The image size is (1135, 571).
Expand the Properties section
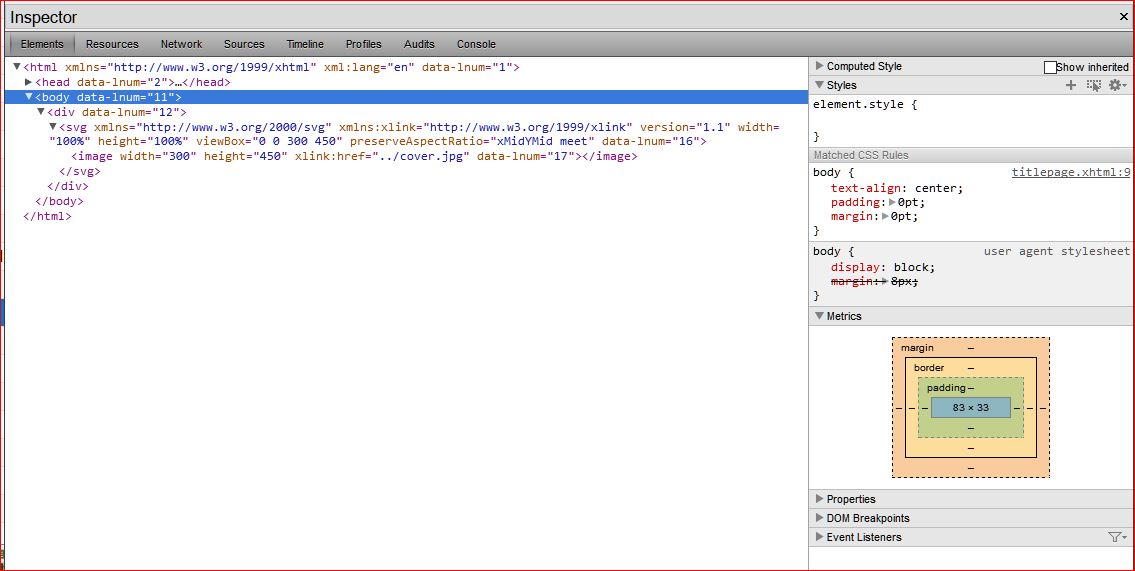pyautogui.click(x=820, y=499)
